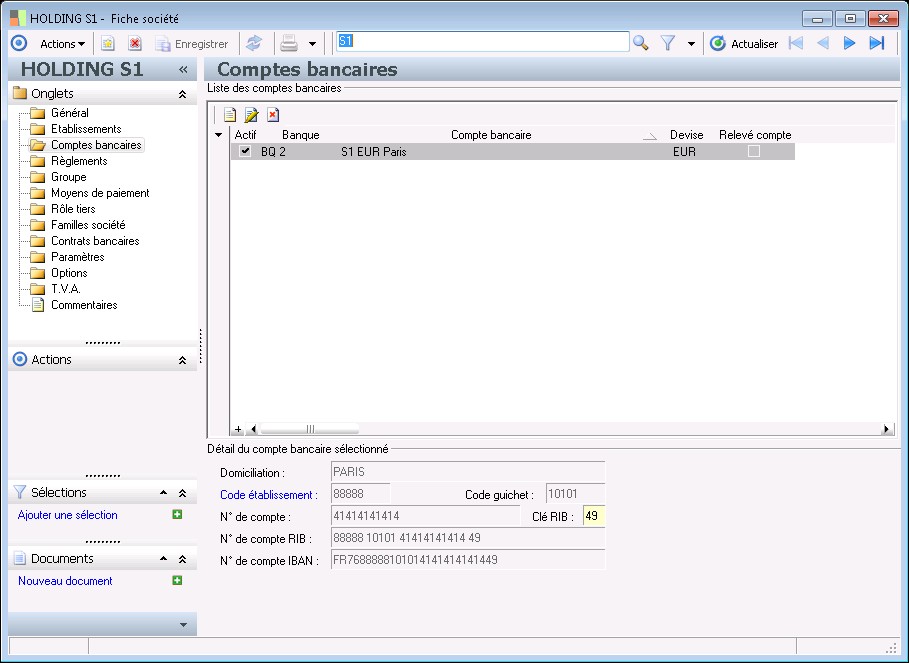Delete bank account icon in list toolbar
Viewport: 909px width, 663px height.
(273, 115)
